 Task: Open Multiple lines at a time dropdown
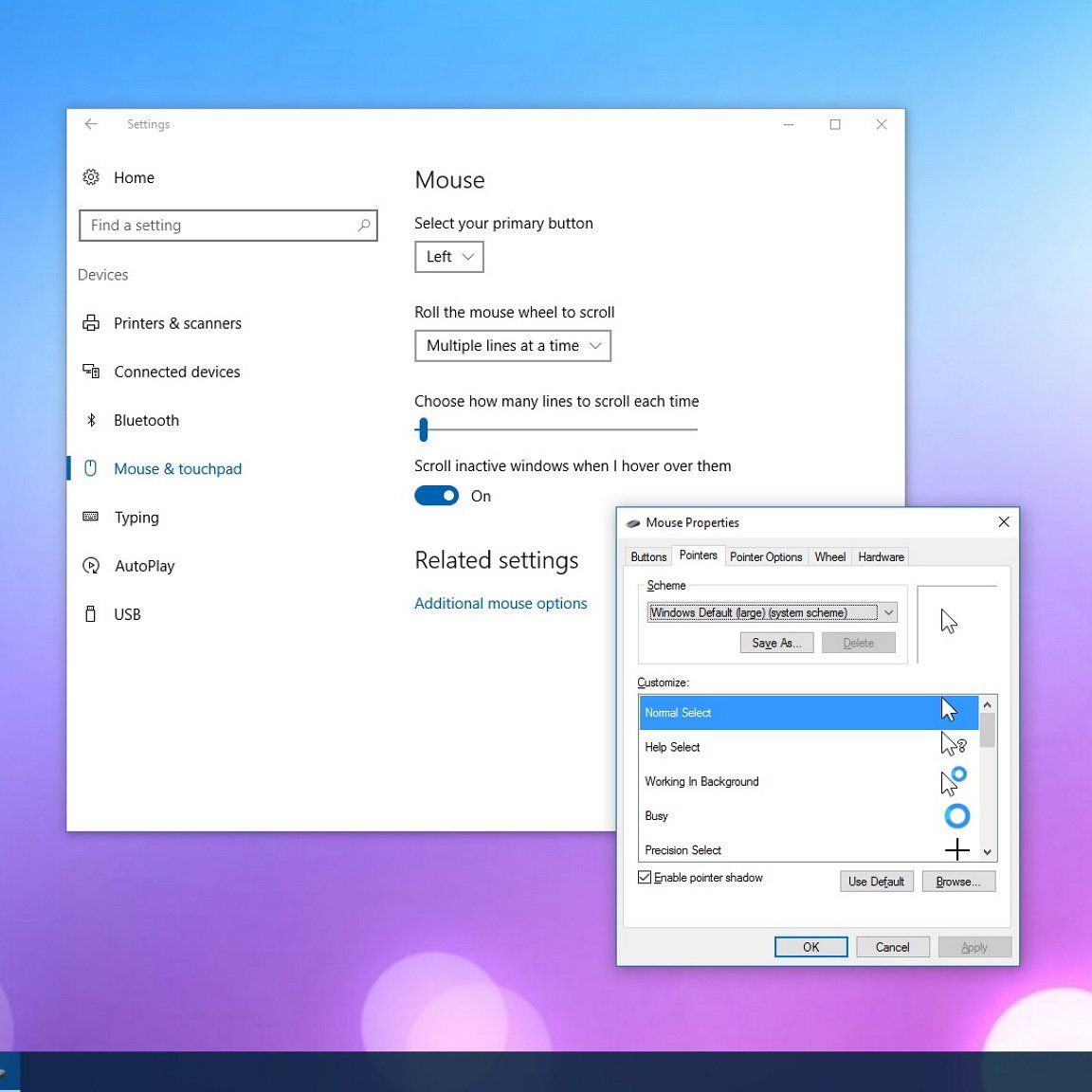tap(513, 346)
